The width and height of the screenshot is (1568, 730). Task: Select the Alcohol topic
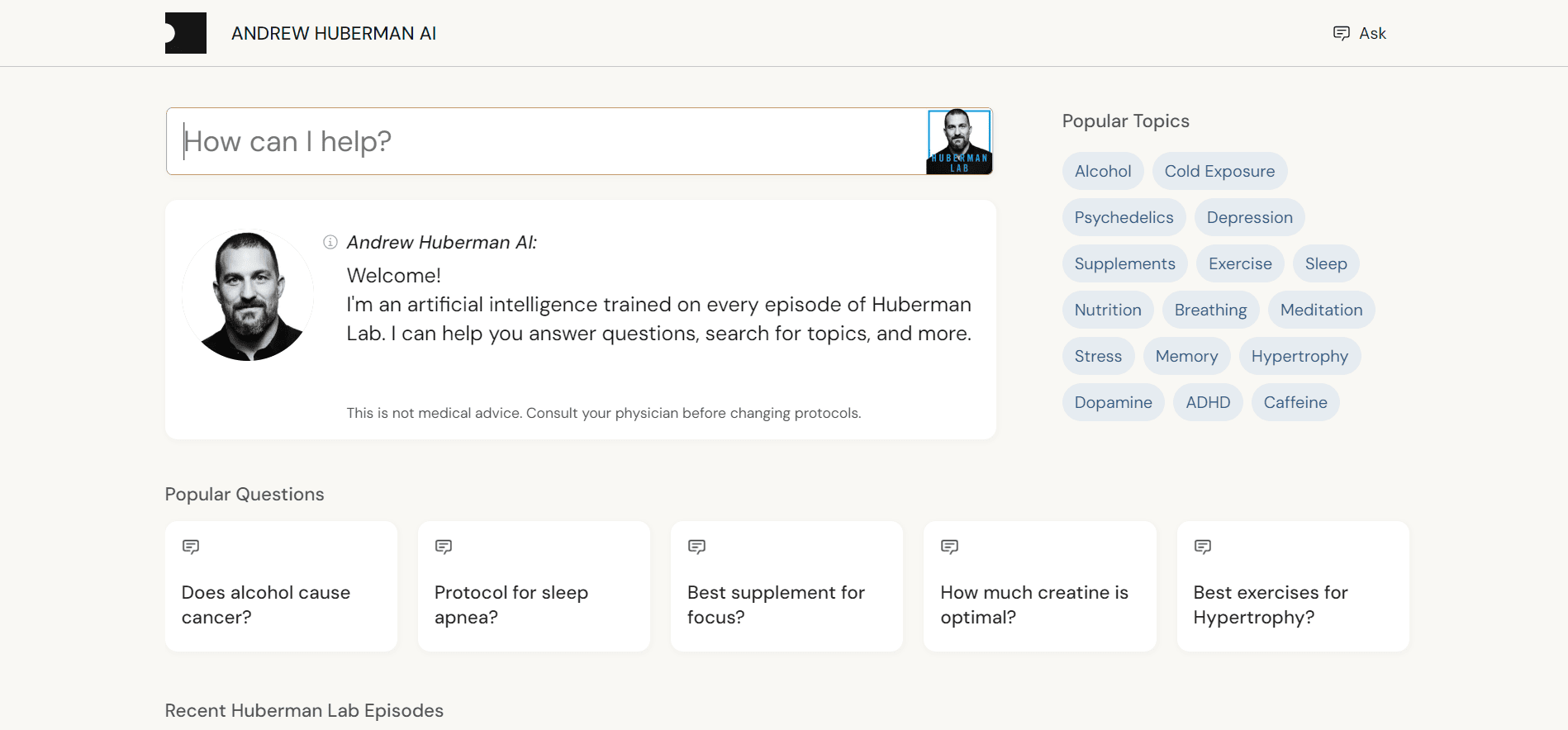tap(1103, 171)
